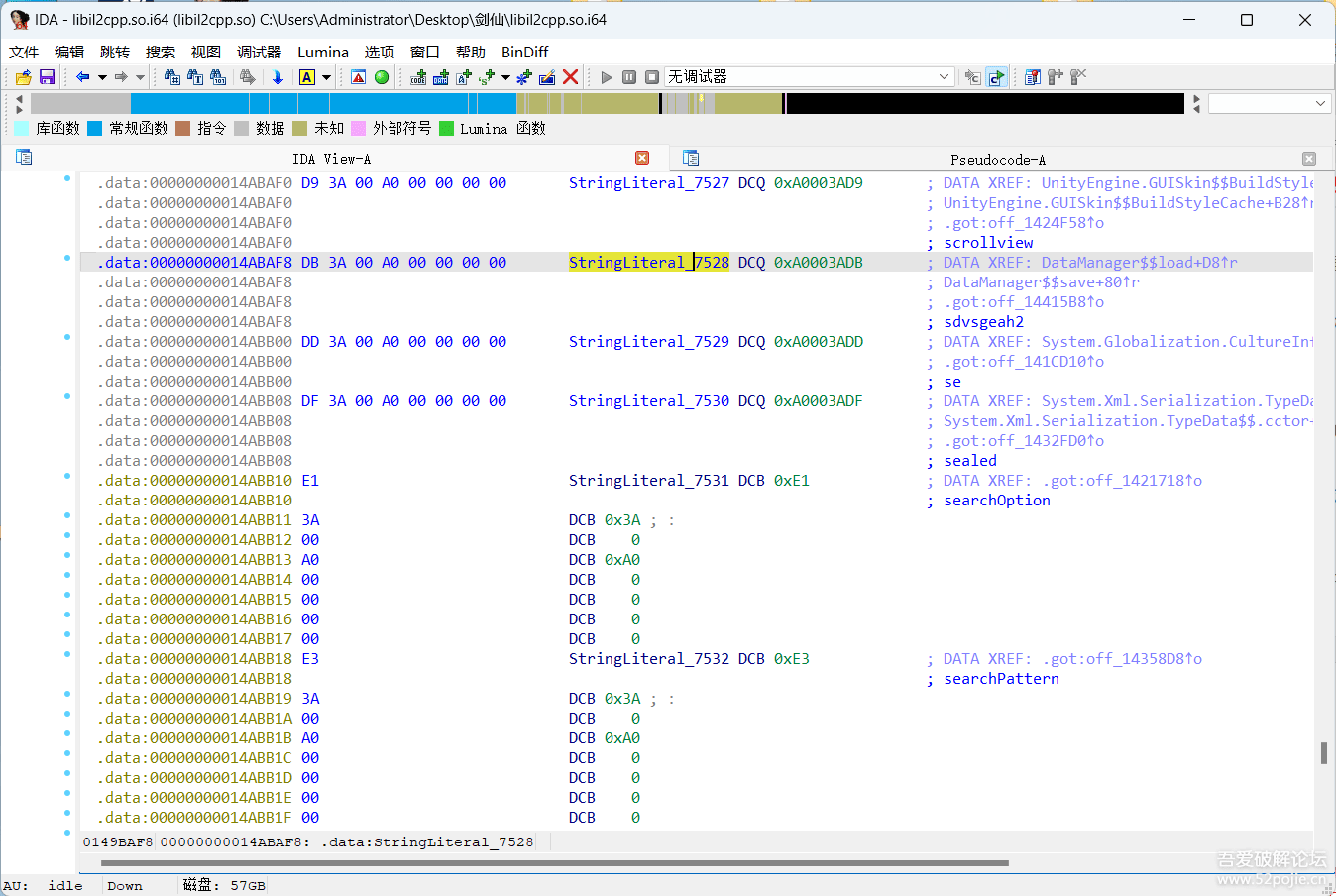Open the string type dropdown next to 's icon
The width and height of the screenshot is (1336, 896).
(x=506, y=77)
